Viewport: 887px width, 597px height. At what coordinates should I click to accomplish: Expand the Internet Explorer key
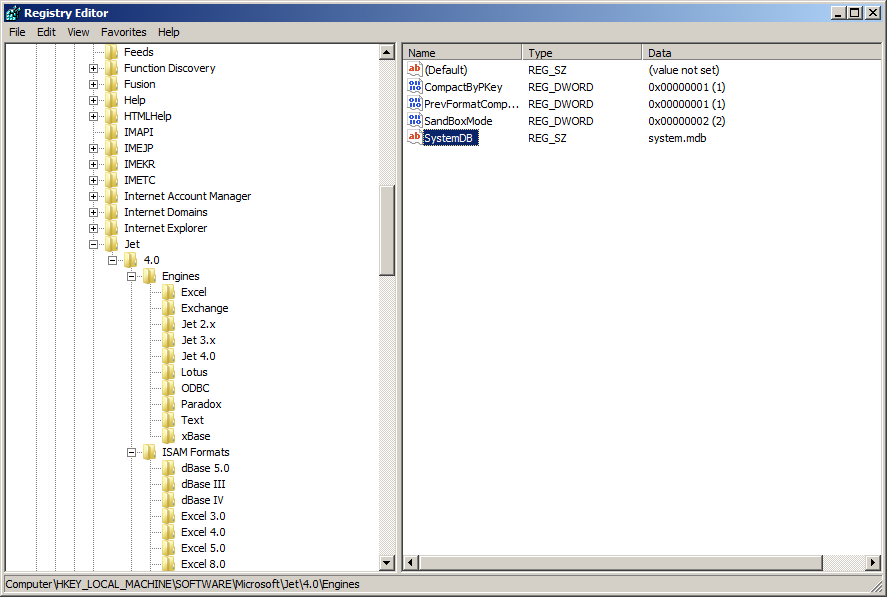tap(94, 228)
